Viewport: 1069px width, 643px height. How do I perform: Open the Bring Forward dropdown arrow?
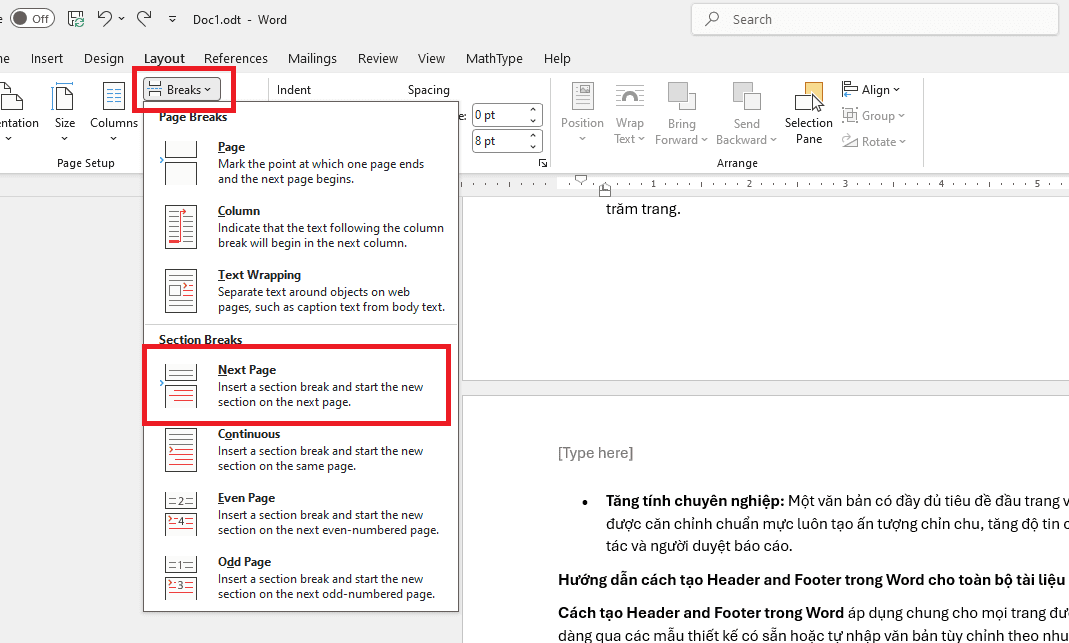click(704, 140)
